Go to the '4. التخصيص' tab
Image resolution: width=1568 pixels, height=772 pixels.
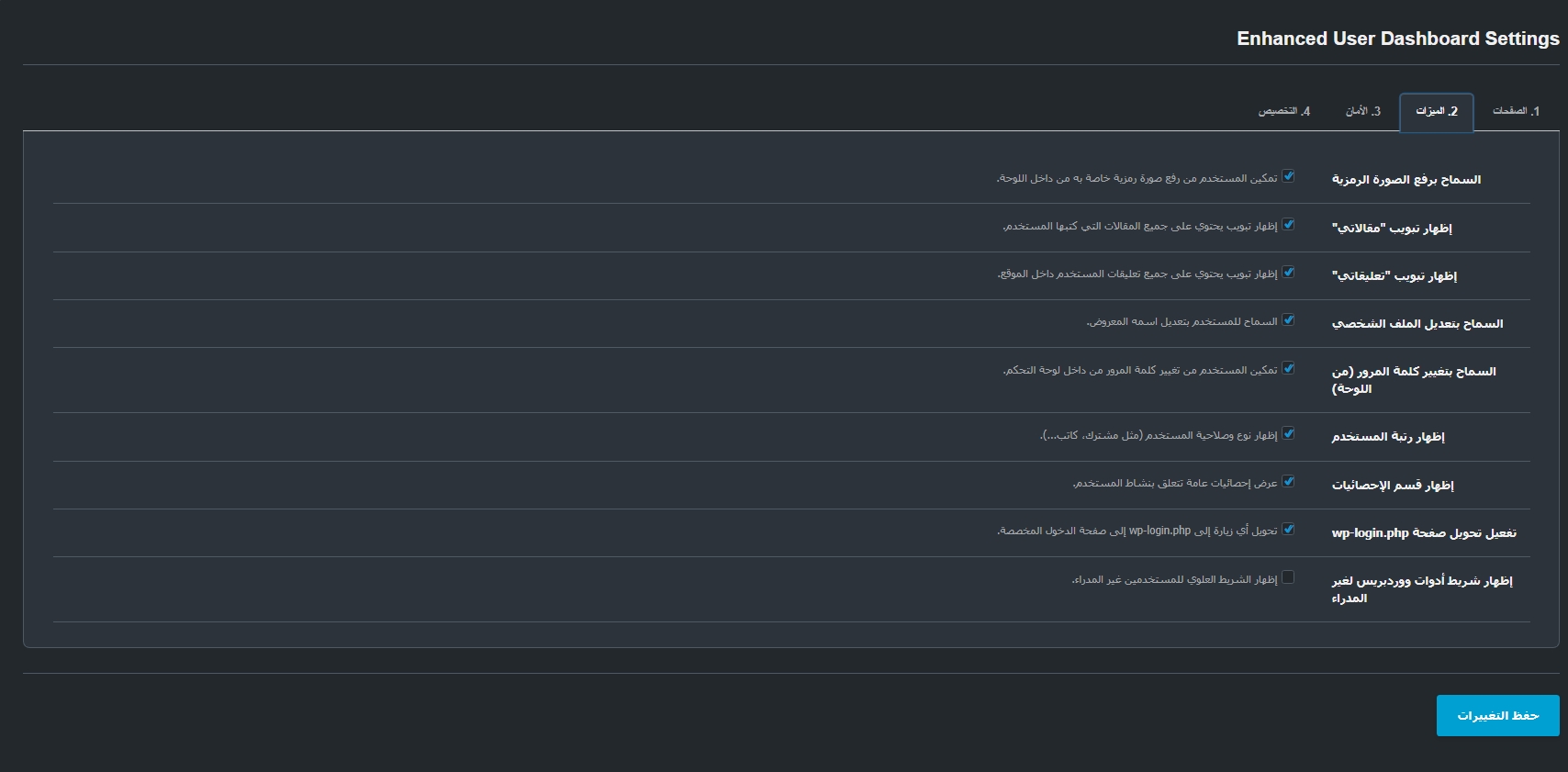1283,111
